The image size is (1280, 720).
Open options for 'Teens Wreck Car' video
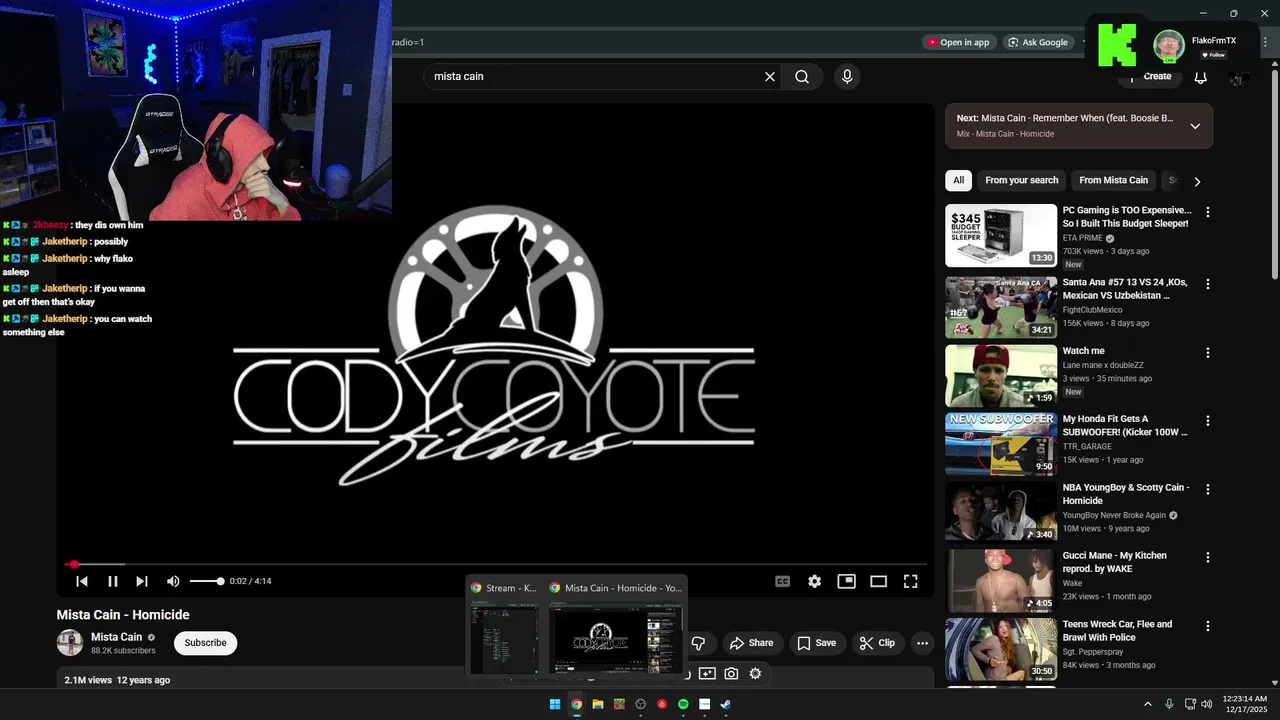[1208, 626]
